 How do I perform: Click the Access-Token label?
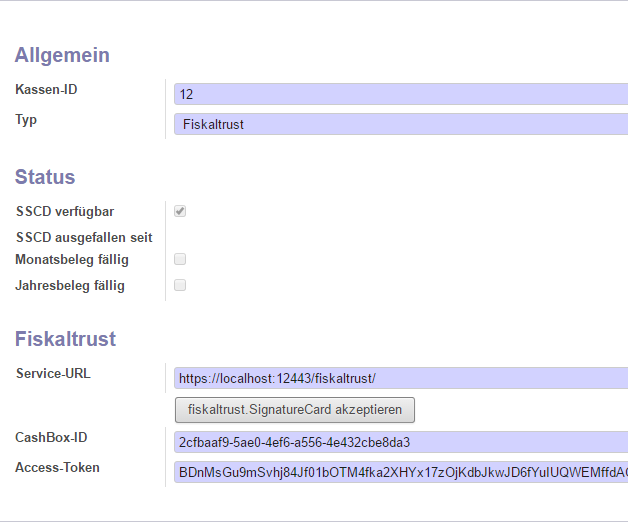(57, 468)
